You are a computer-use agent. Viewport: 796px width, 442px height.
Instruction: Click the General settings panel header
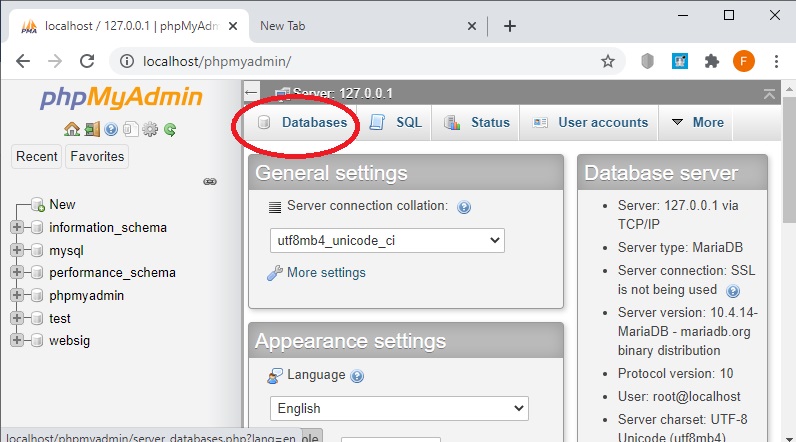click(x=406, y=173)
